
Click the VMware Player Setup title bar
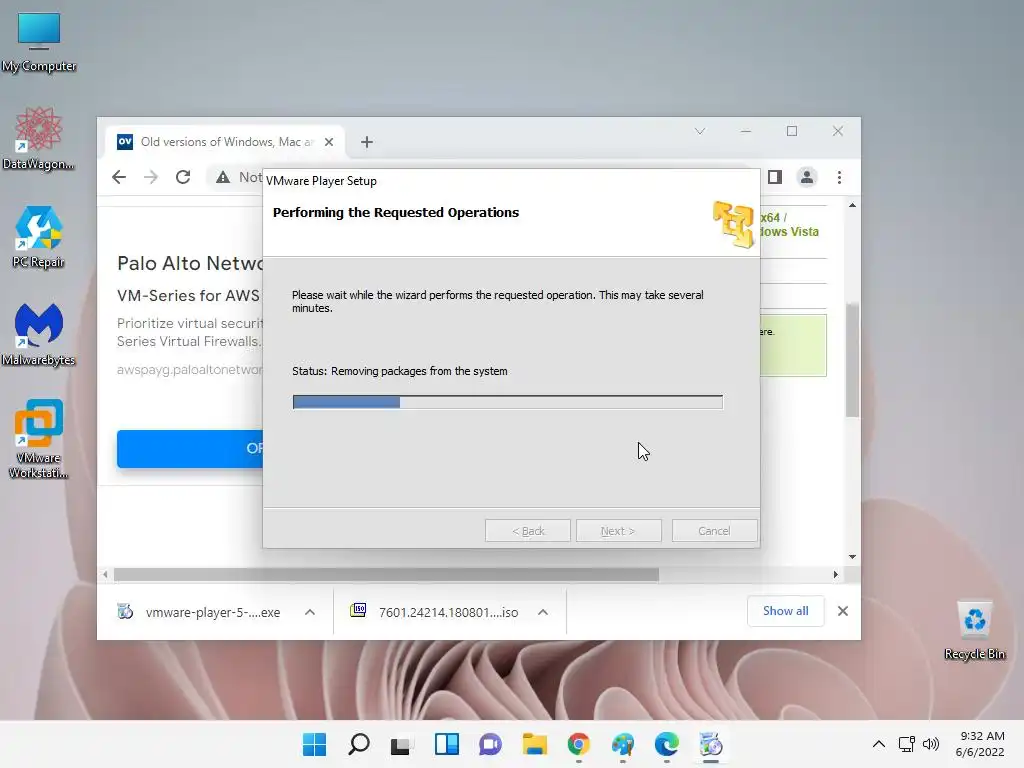tap(511, 181)
